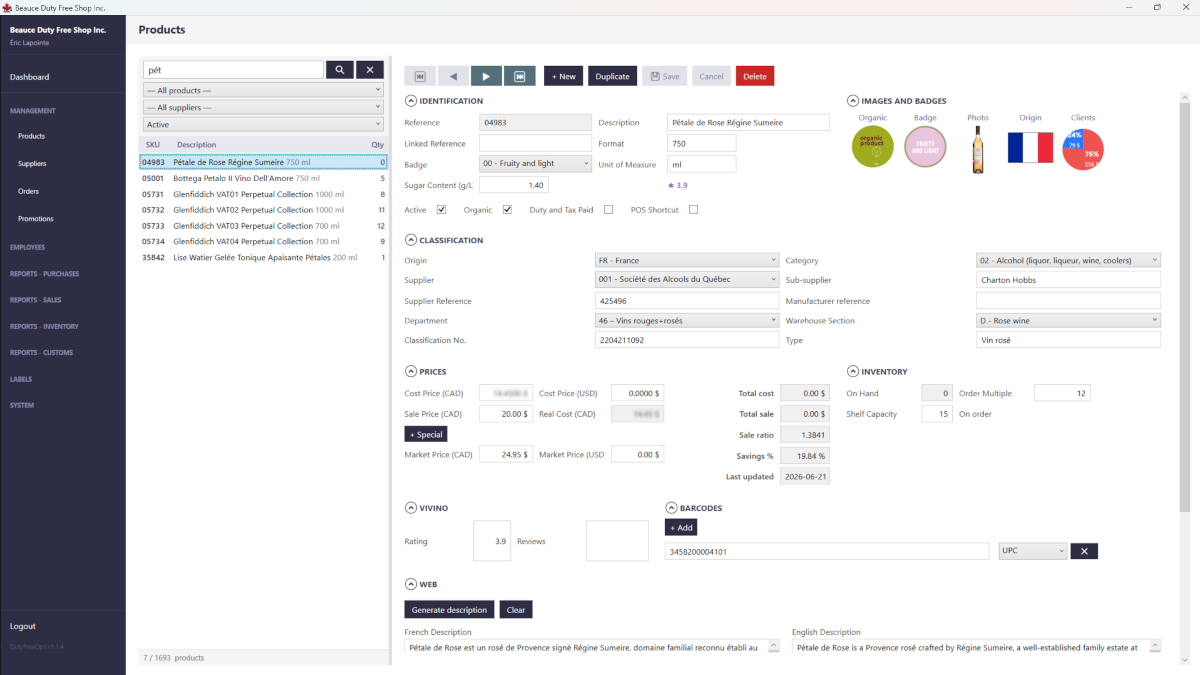1200x675 pixels.
Task: Click the Clear web description button
Action: tap(515, 609)
